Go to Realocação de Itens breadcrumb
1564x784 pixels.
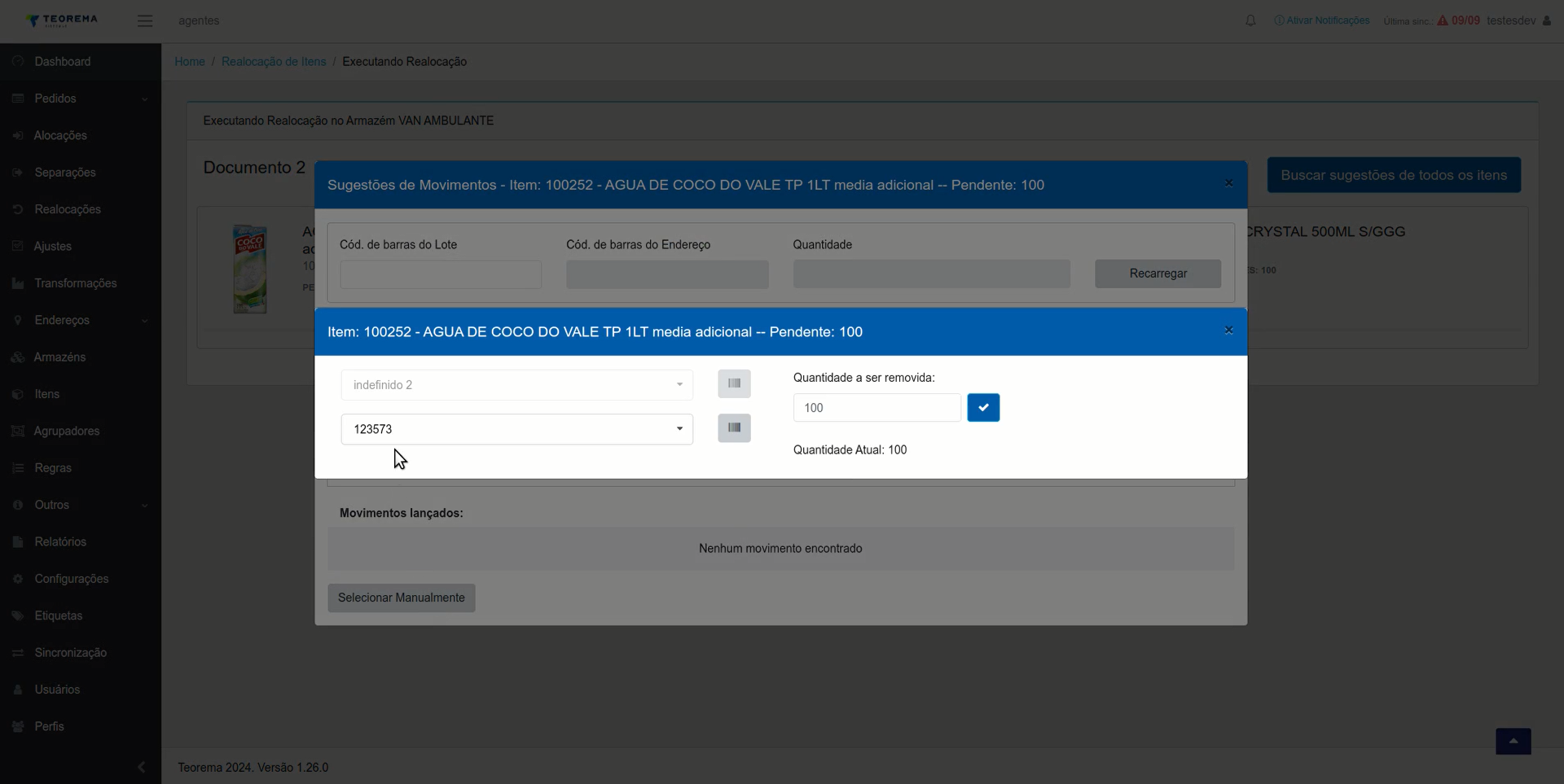[x=274, y=61]
